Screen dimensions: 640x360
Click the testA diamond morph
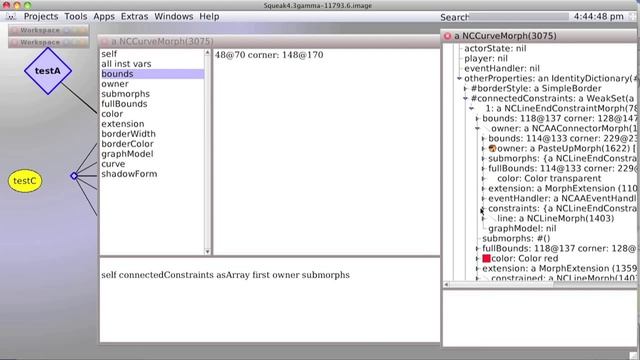pyautogui.click(x=48, y=71)
